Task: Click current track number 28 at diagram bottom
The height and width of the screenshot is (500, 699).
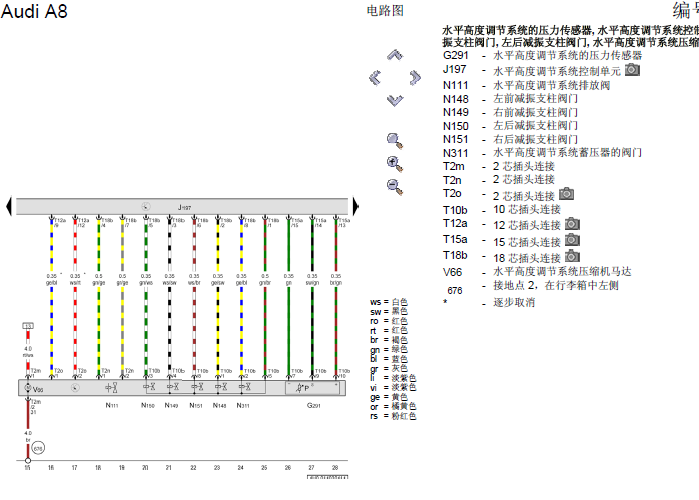Action: click(335, 467)
